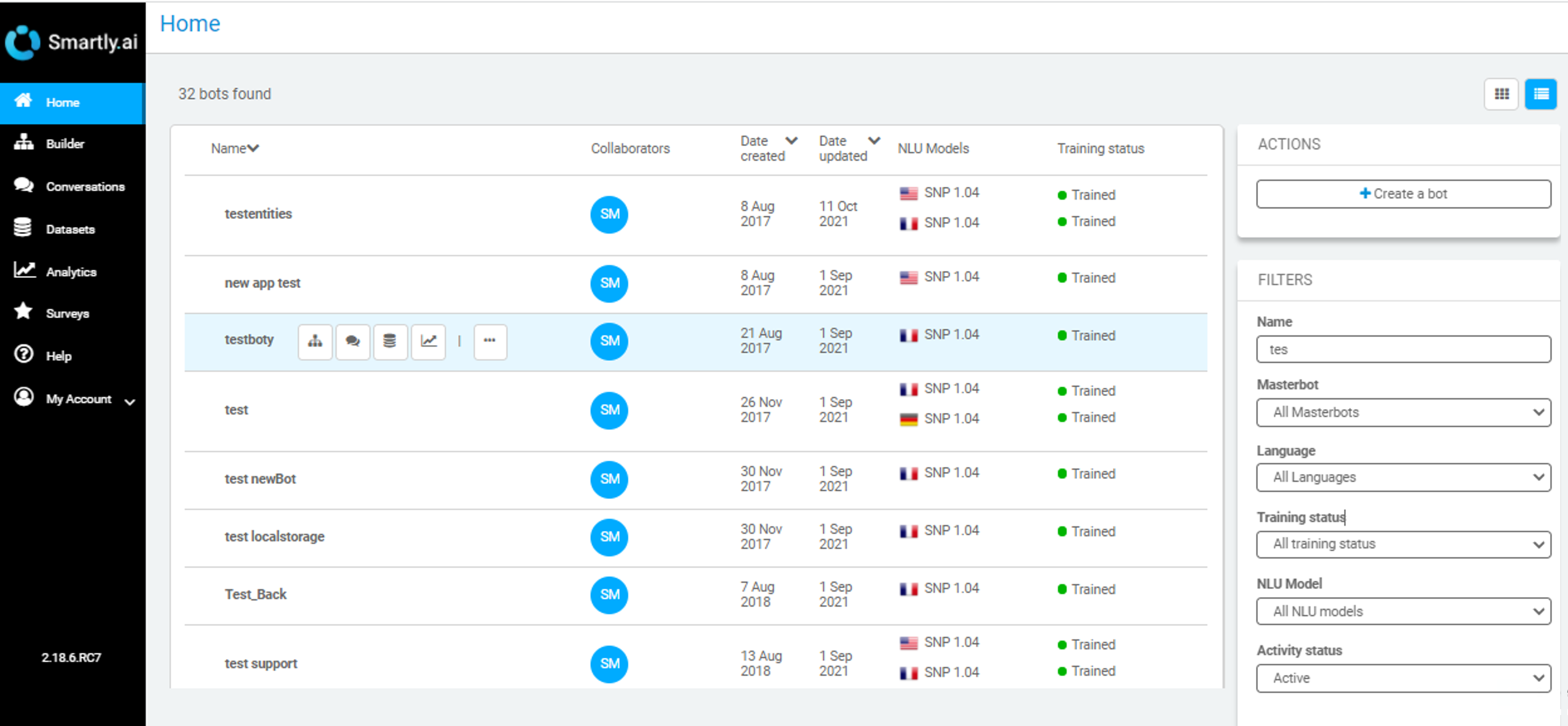Click SM collaborator avatar for testentities
This screenshot has width=1568, height=726.
[x=609, y=214]
